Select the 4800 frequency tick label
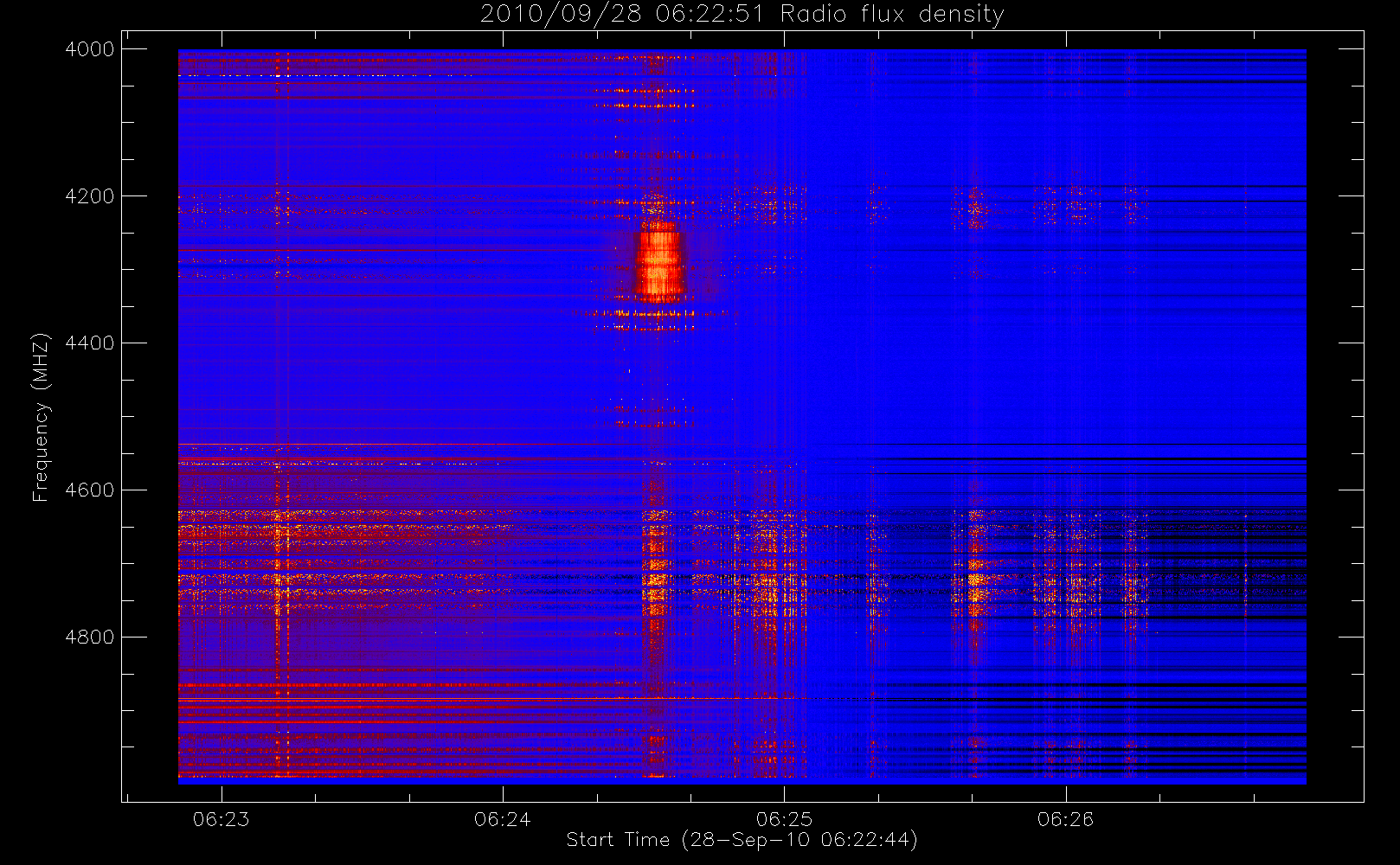Image resolution: width=1400 pixels, height=865 pixels. [x=90, y=638]
